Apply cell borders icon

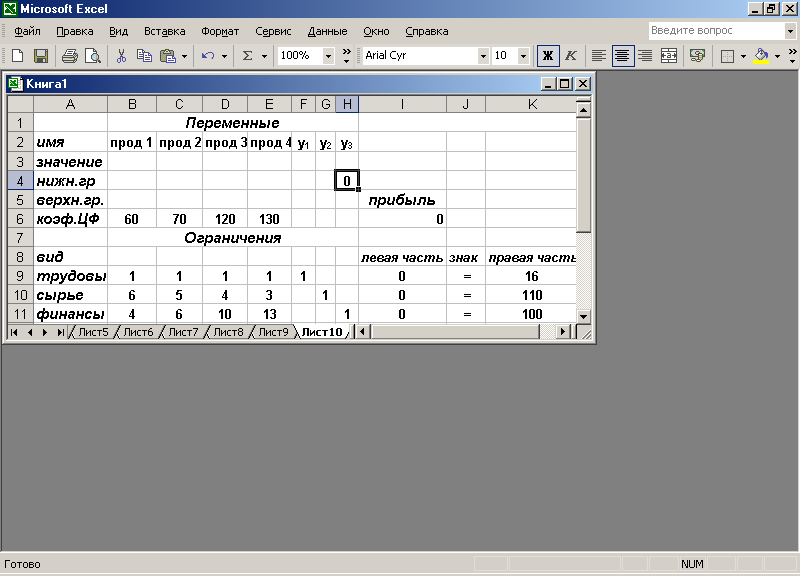pyautogui.click(x=727, y=56)
